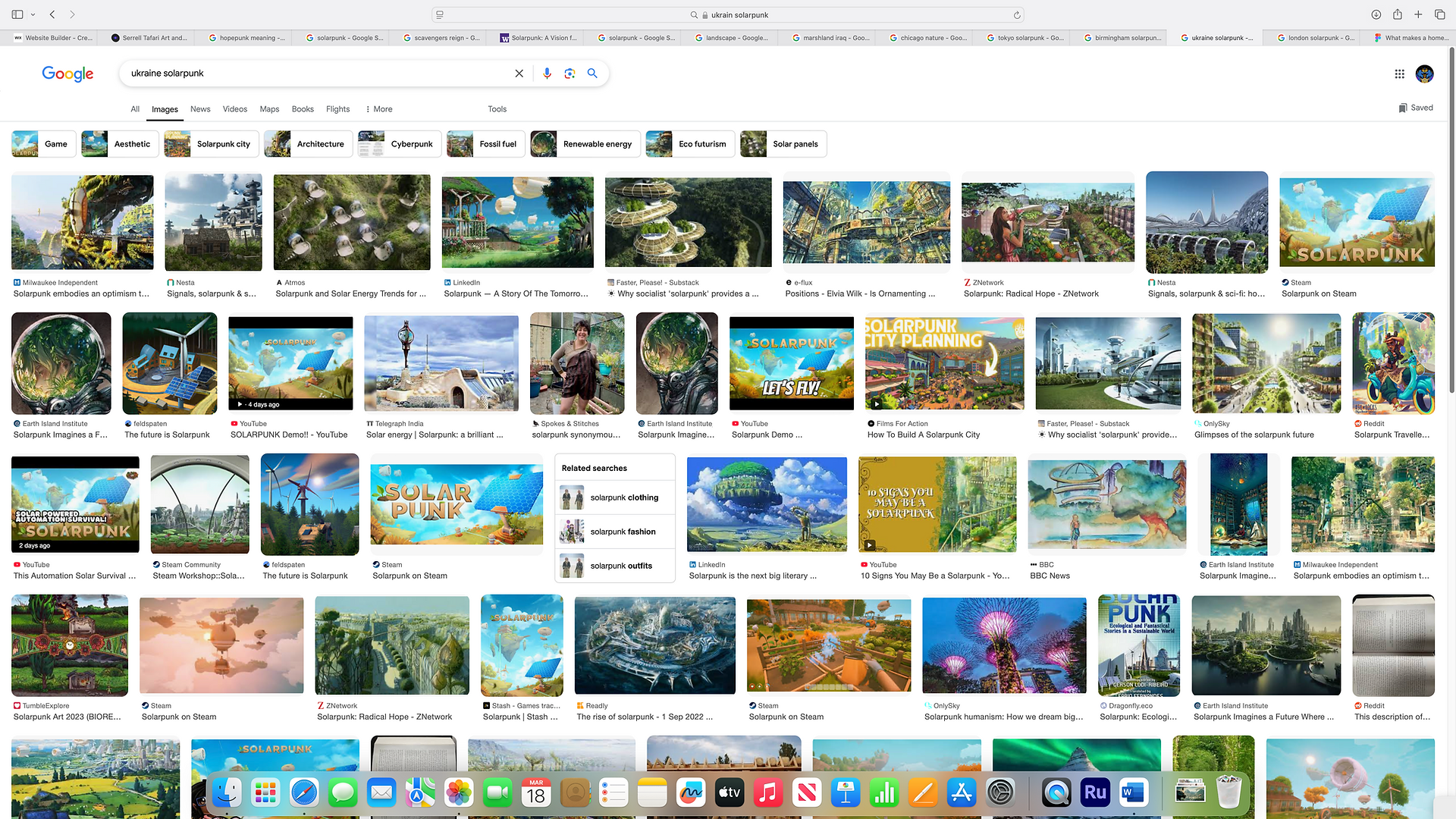Screen dimensions: 1456x819
Task: Open Microsoft Word from the Dock
Action: point(1133,793)
